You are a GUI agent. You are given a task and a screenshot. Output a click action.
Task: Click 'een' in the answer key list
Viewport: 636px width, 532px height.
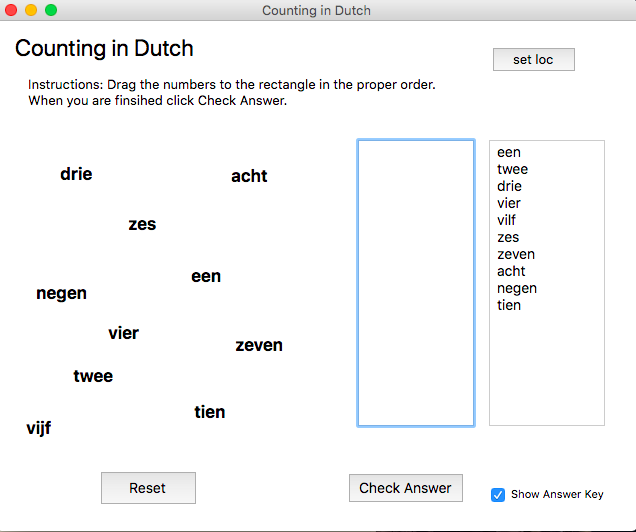click(509, 153)
